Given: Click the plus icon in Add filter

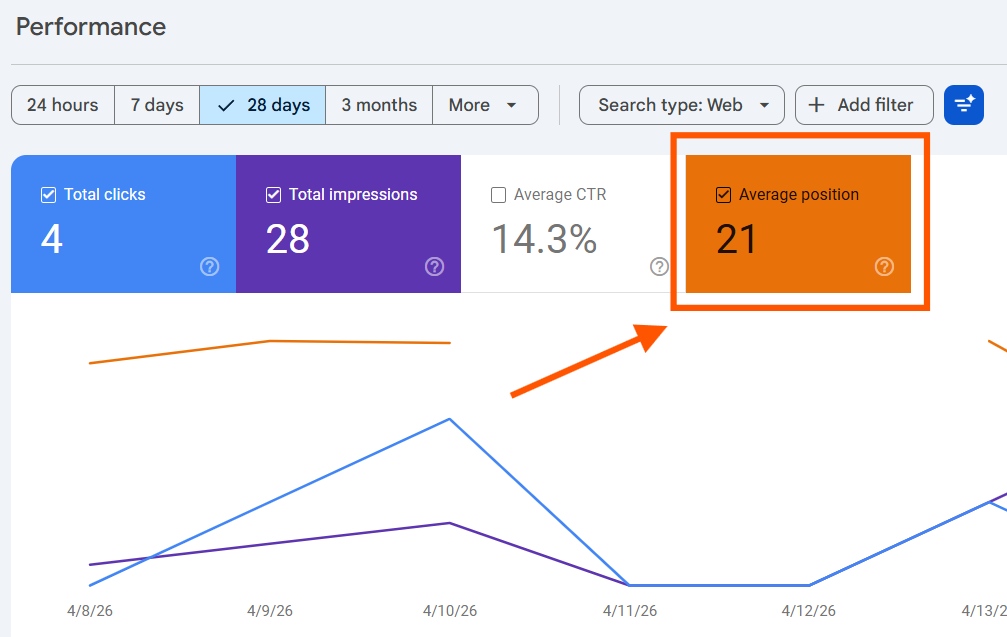Looking at the screenshot, I should 816,105.
